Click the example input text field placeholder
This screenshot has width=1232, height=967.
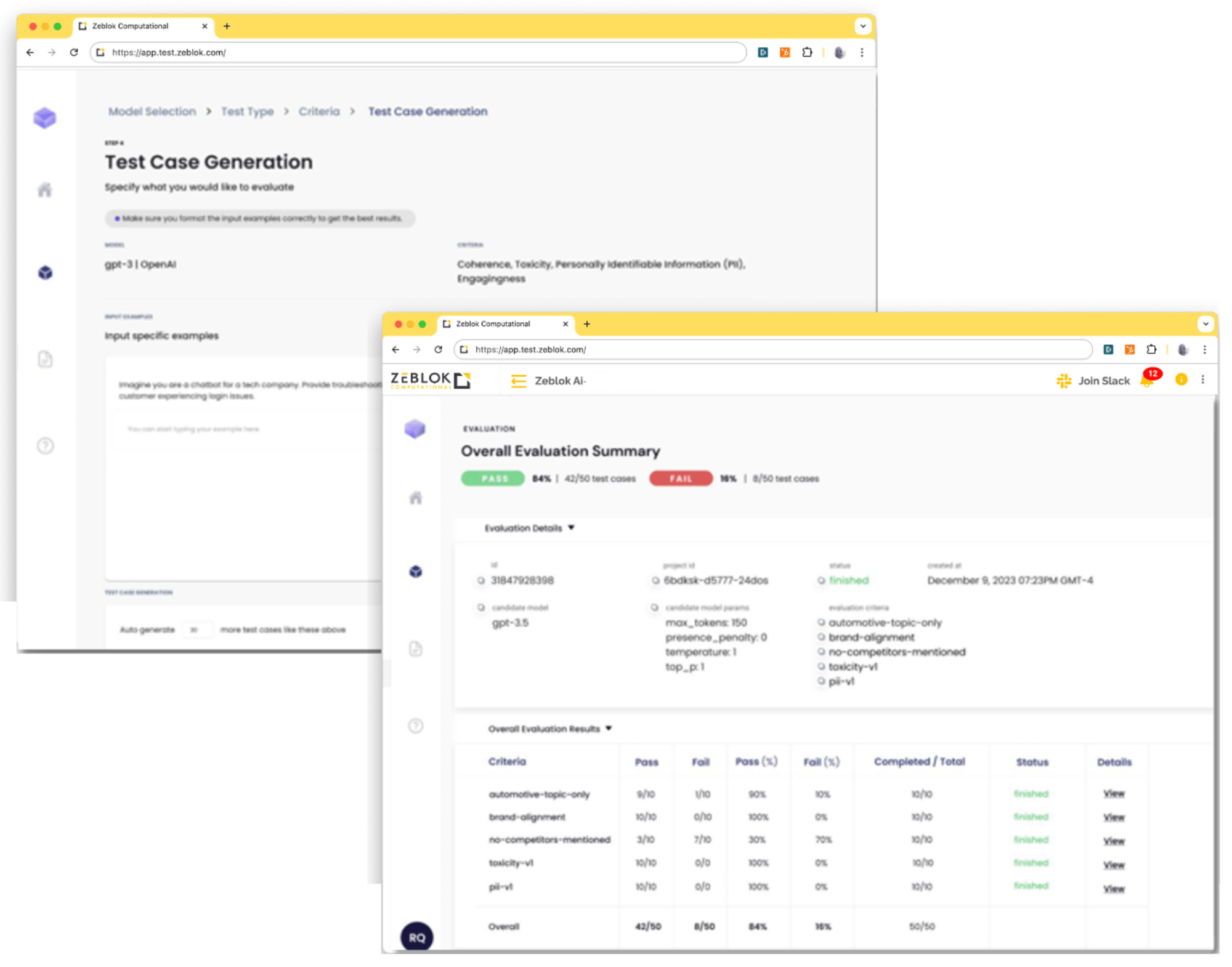193,429
